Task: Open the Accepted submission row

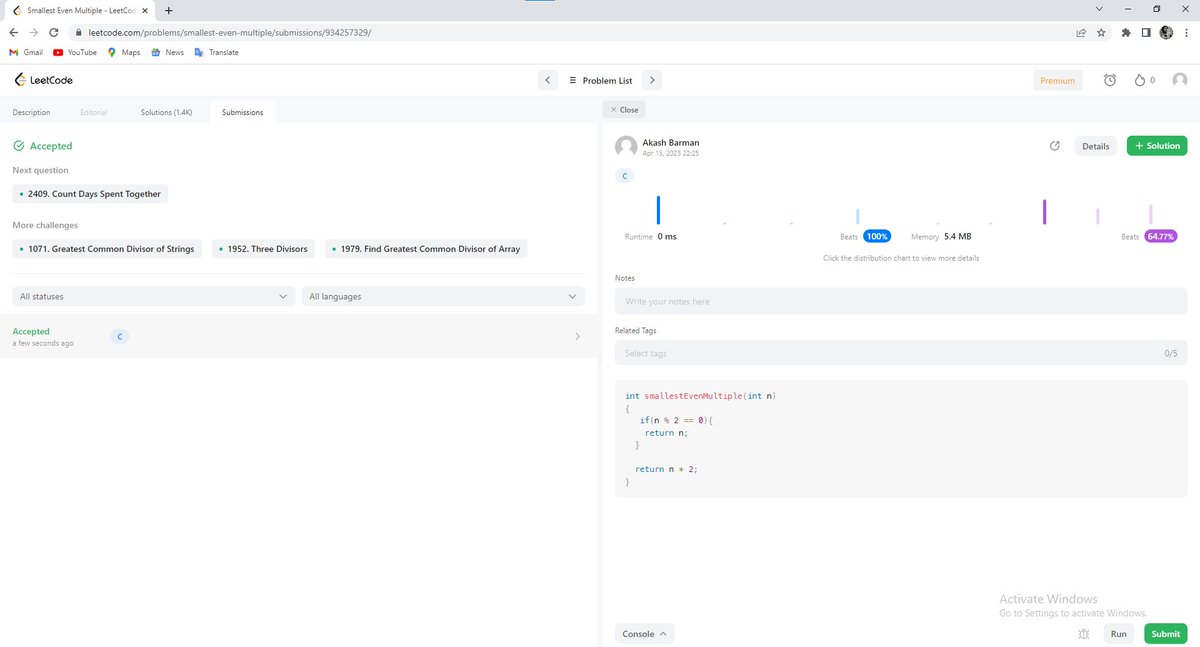Action: click(298, 337)
